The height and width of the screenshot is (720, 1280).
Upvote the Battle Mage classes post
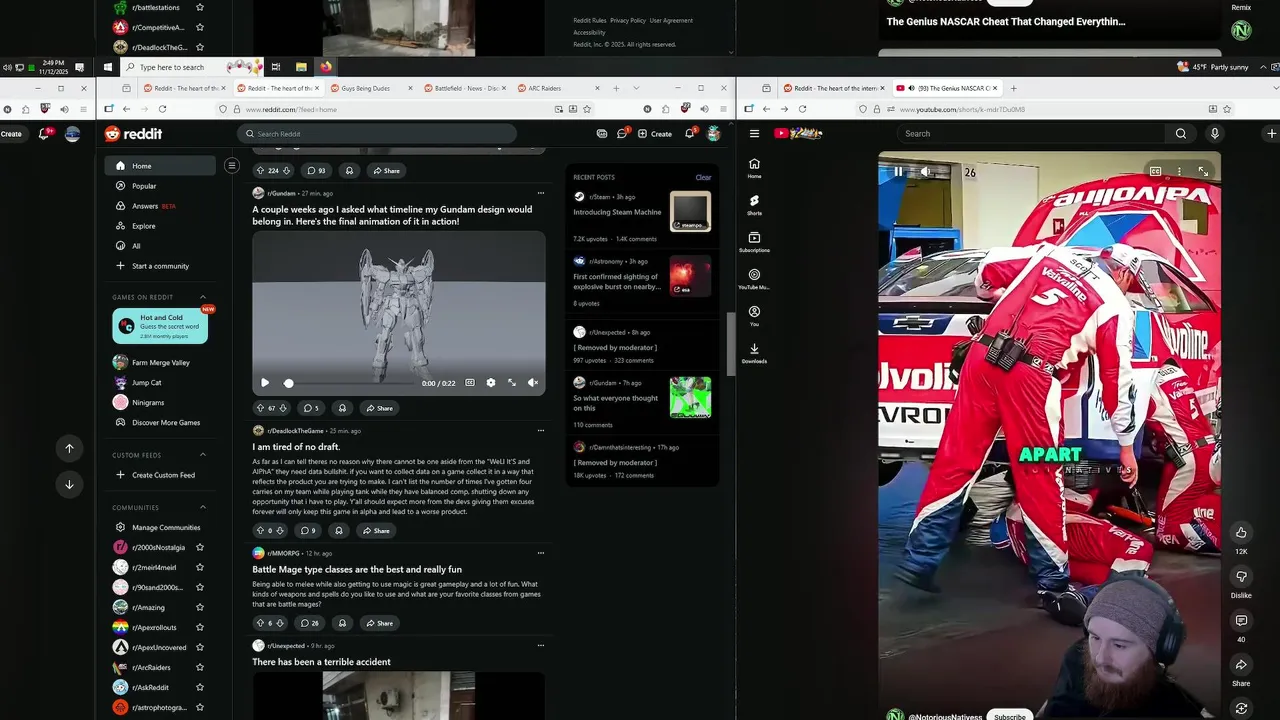click(261, 623)
